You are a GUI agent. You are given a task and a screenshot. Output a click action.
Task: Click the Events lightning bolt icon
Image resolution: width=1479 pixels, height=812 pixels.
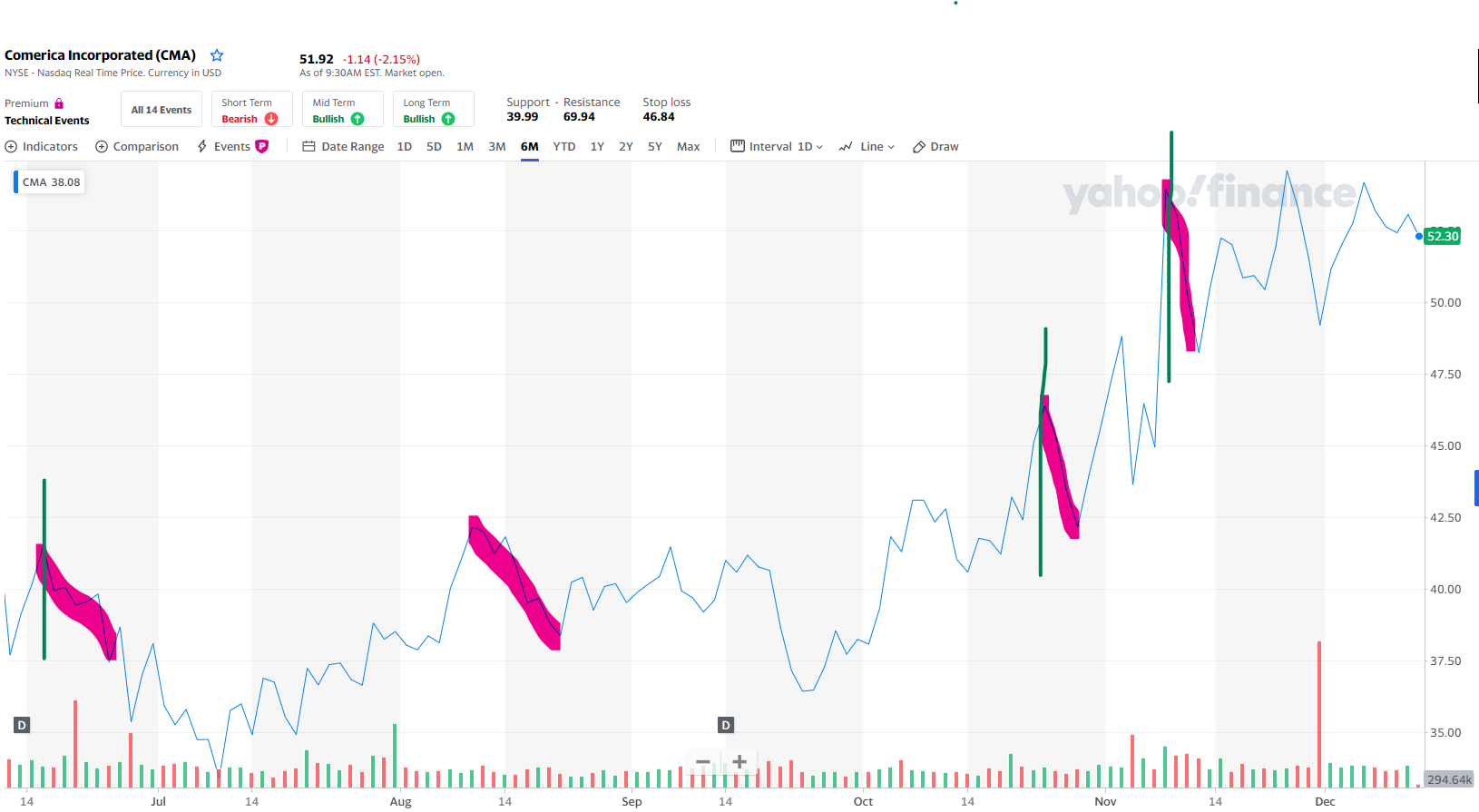click(202, 147)
